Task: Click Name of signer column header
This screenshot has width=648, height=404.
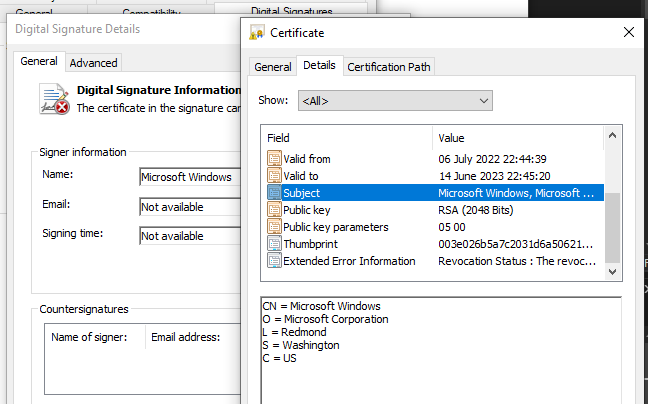Action: point(89,337)
